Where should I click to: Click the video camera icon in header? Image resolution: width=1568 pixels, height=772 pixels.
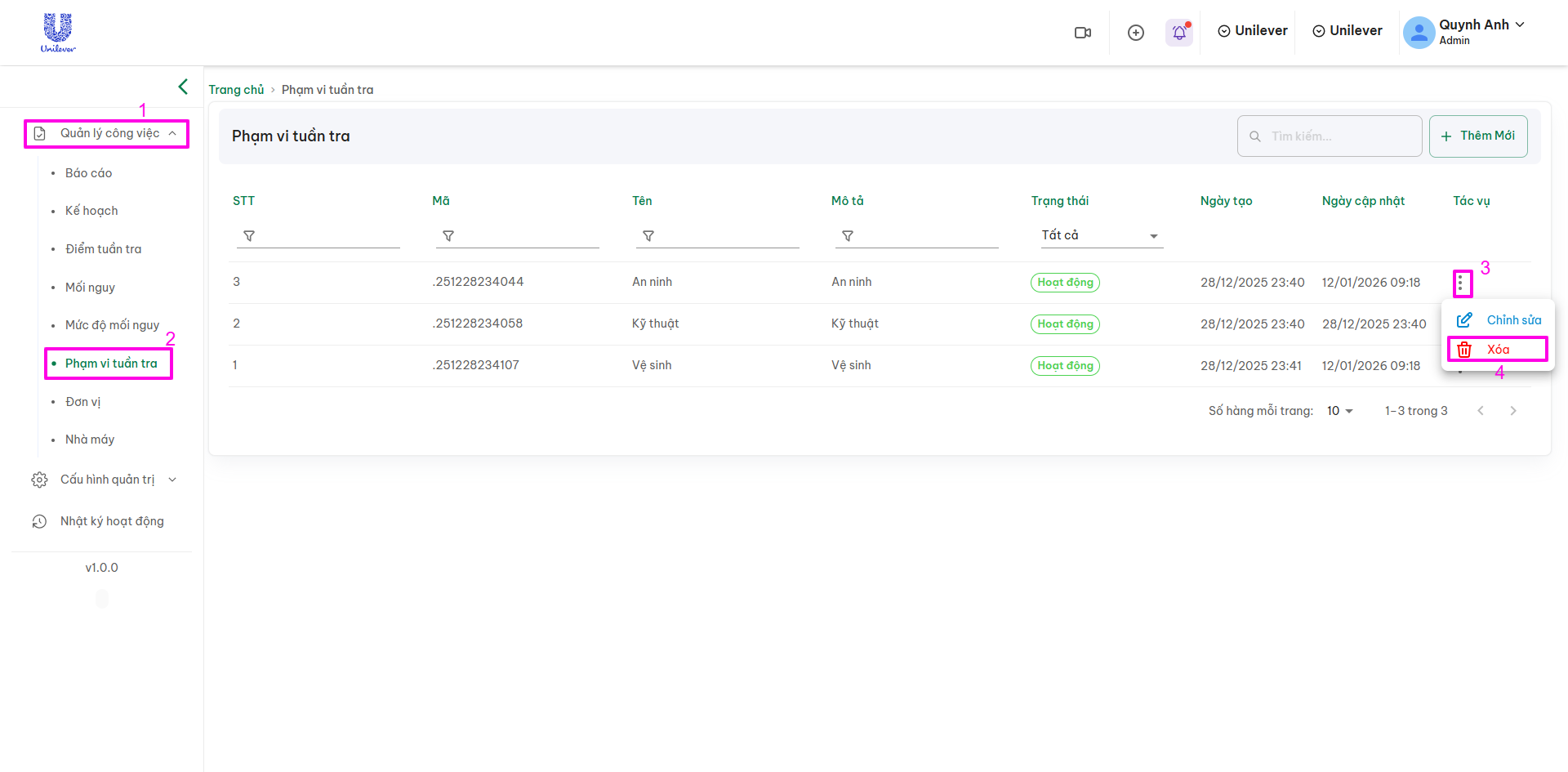[x=1082, y=33]
